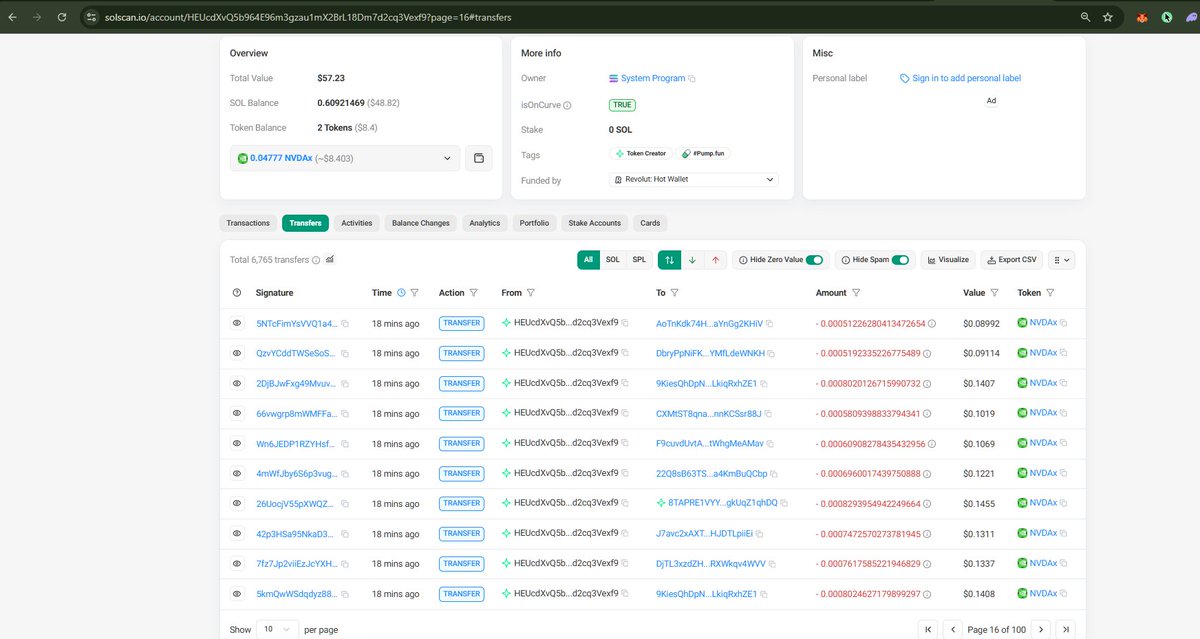Image resolution: width=1200 pixels, height=639 pixels.
Task: Preview transaction QzvYCddTWSeSoS with eye icon
Action: 237,353
